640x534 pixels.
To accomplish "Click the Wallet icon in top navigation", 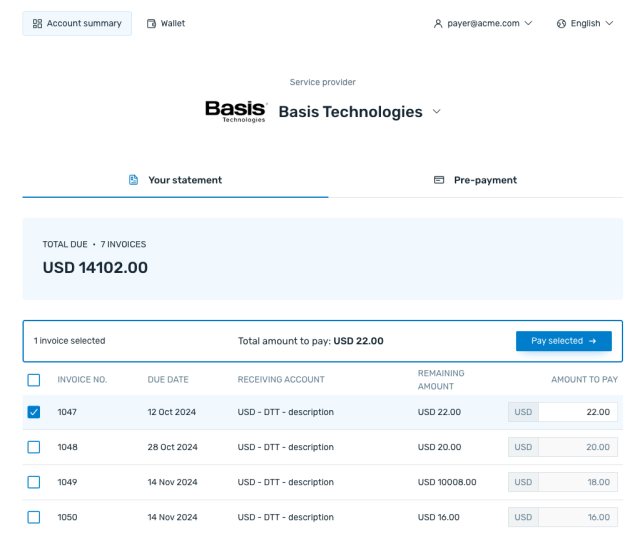I will (x=152, y=24).
